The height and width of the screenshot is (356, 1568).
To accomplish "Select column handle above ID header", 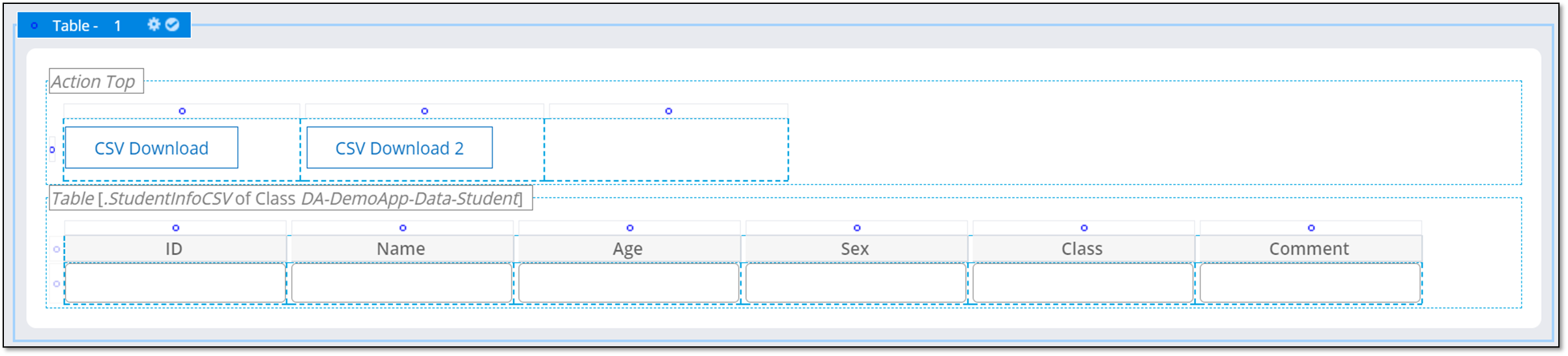I will click(176, 228).
